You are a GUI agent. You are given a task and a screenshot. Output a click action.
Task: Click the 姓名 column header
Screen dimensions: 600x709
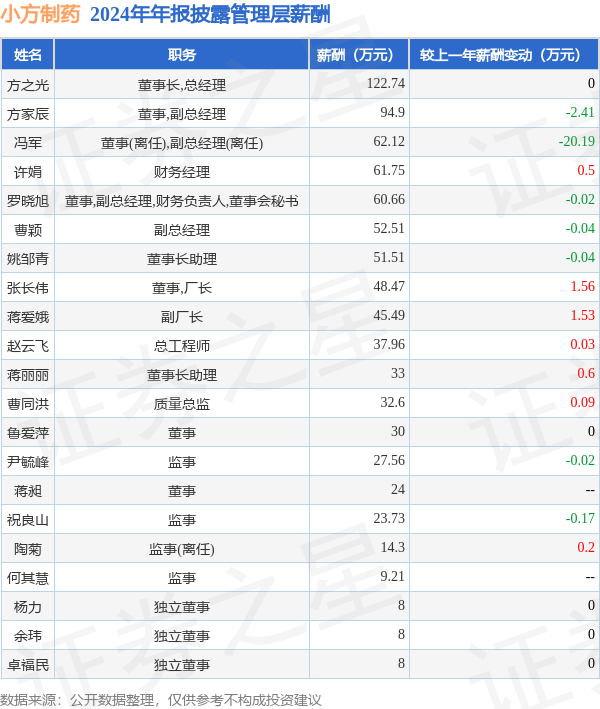pos(28,55)
